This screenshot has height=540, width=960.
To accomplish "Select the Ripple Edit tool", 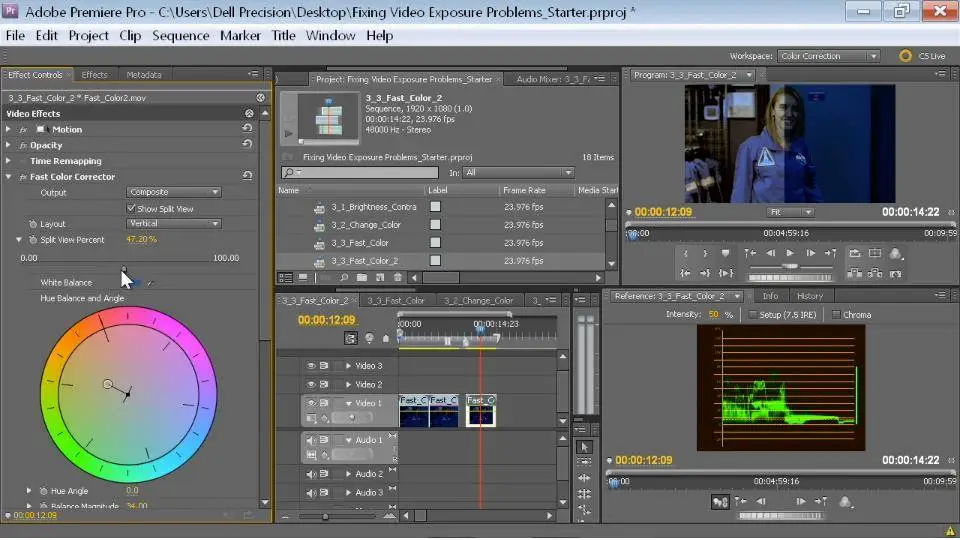I will 583,478.
